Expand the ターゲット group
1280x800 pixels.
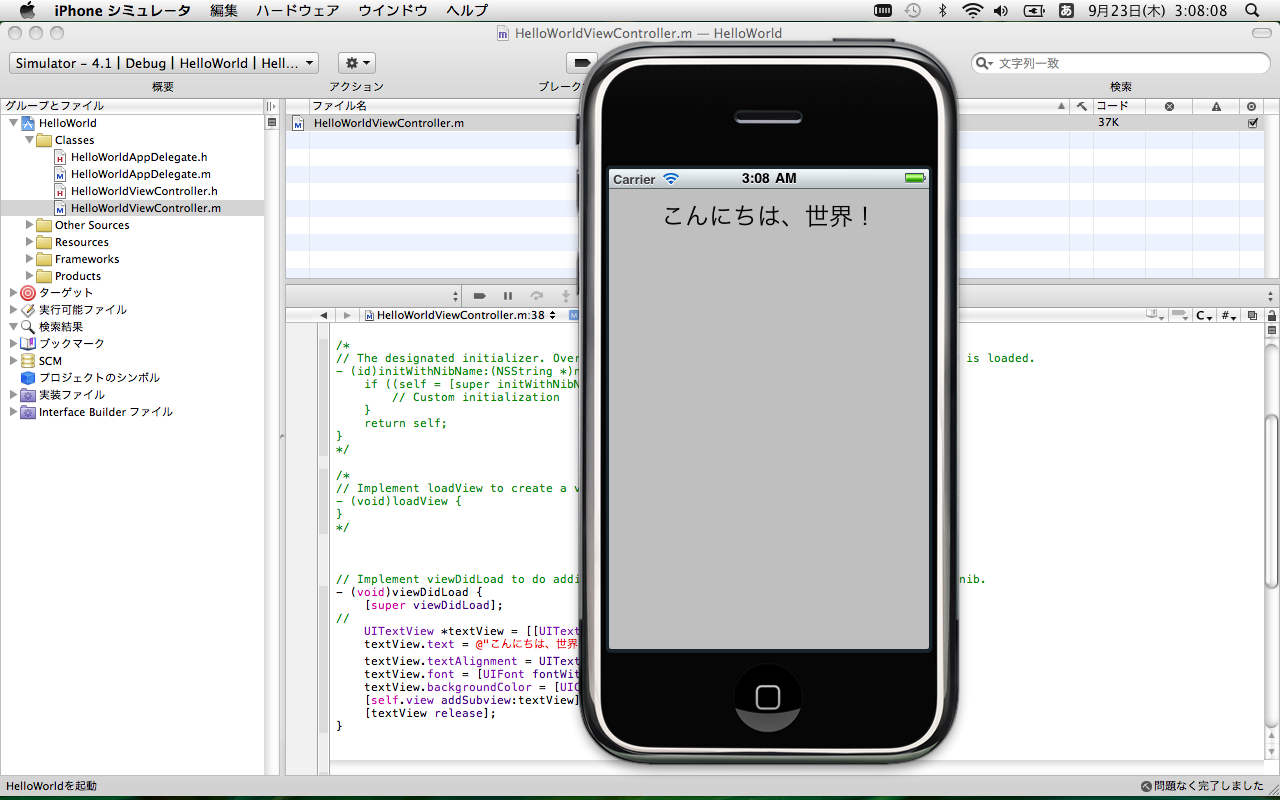pyautogui.click(x=13, y=293)
